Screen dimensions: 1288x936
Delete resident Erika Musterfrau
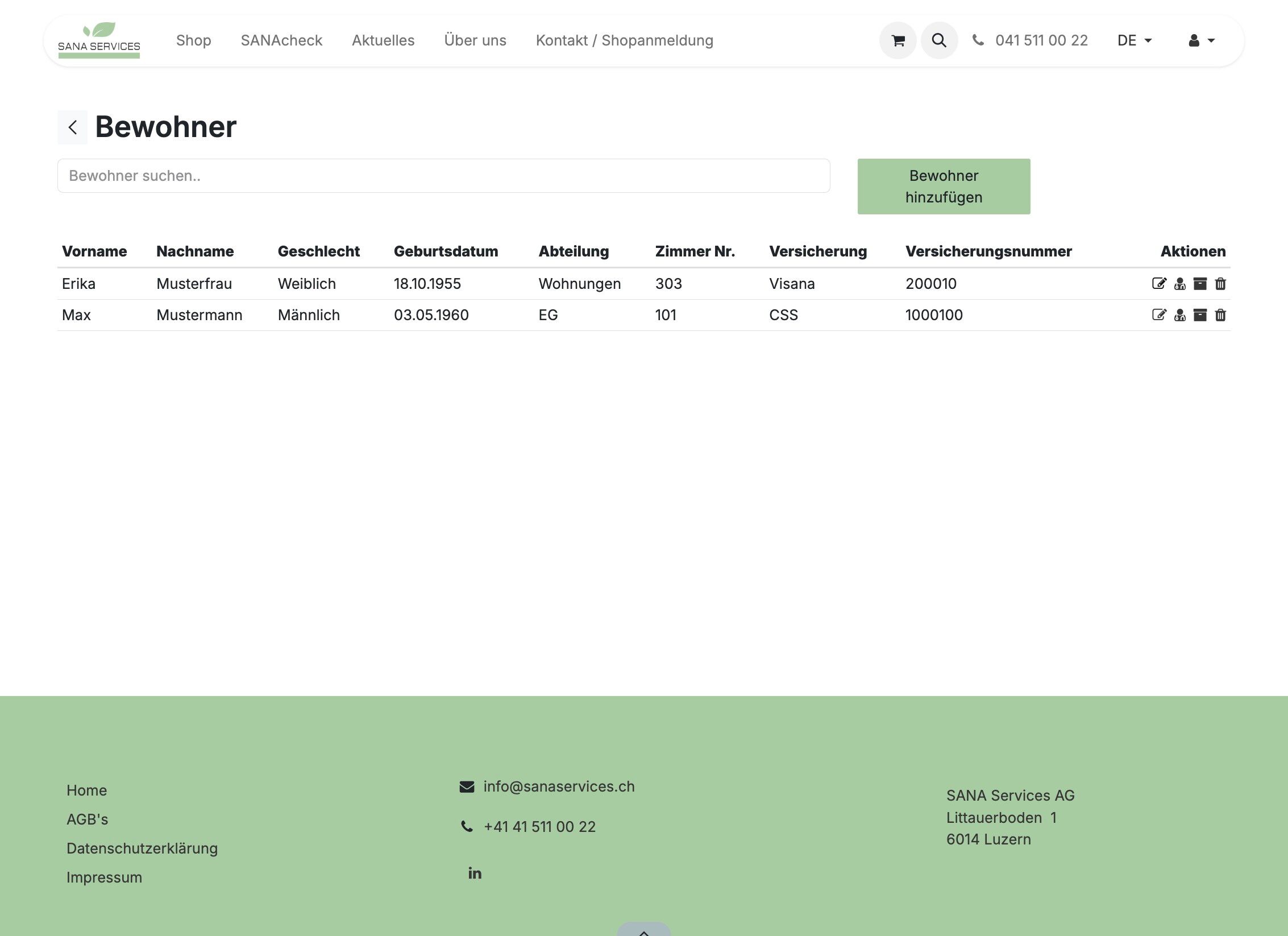click(1220, 284)
